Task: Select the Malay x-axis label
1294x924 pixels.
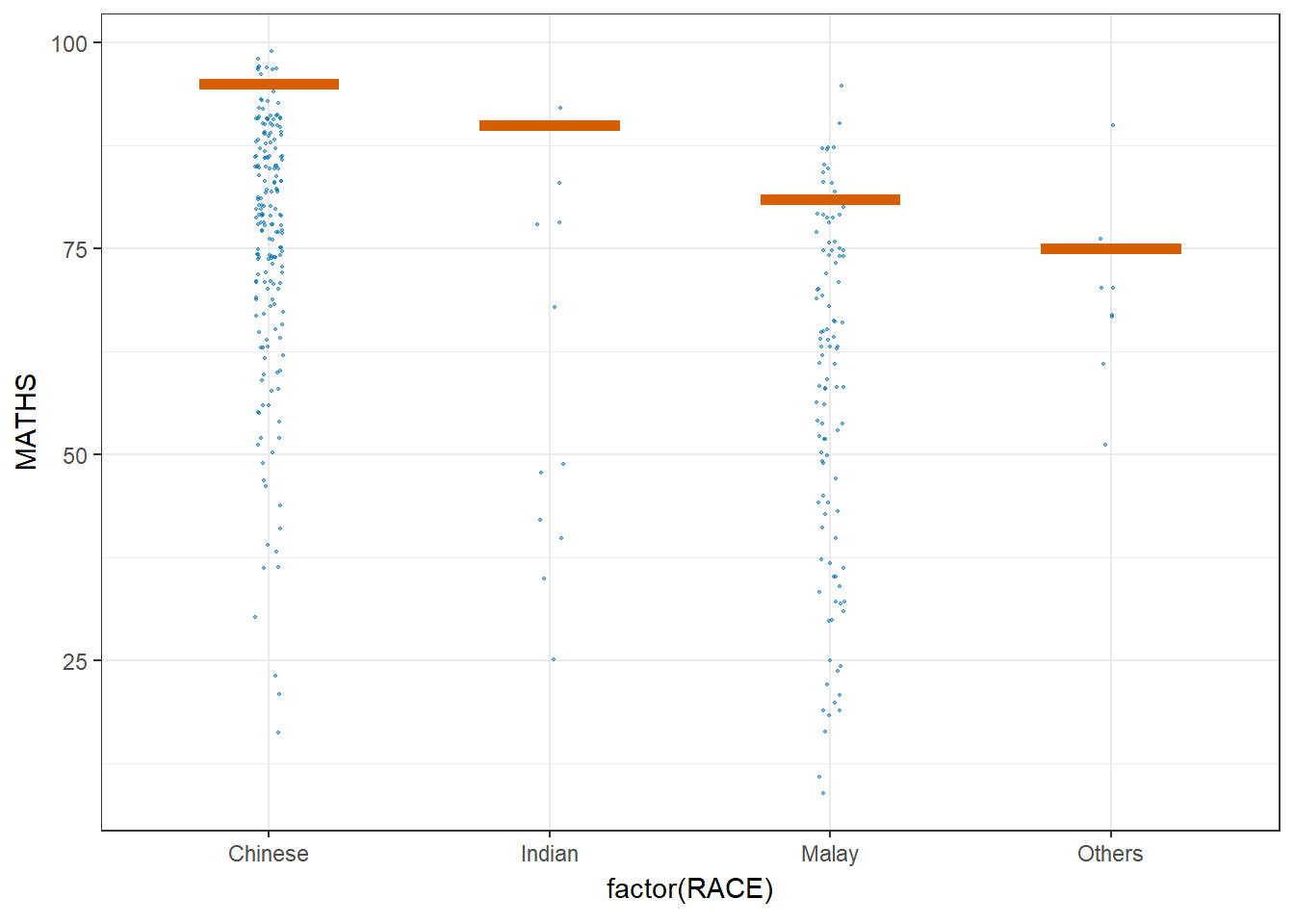Action: (x=830, y=855)
